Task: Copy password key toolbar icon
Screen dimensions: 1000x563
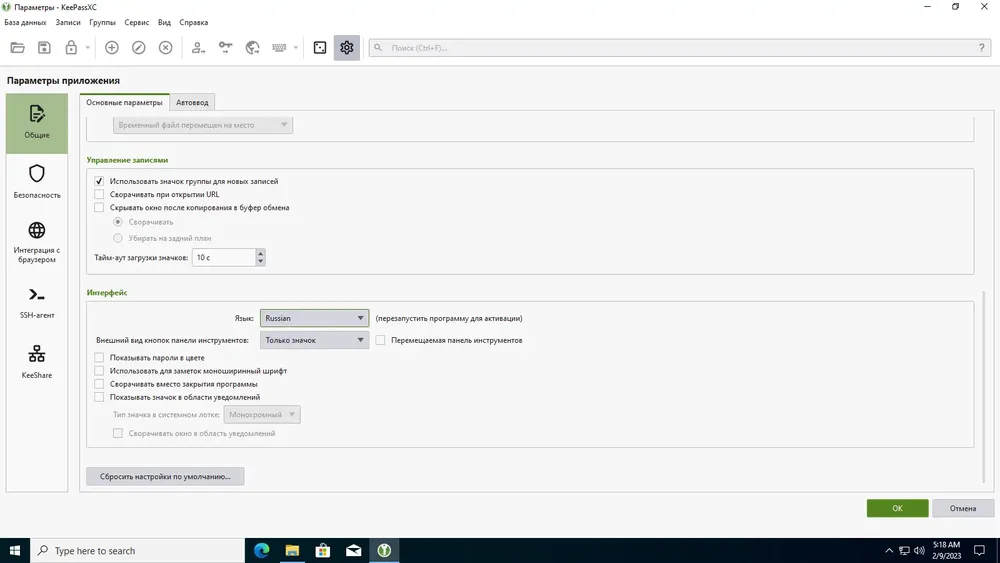Action: 225,48
